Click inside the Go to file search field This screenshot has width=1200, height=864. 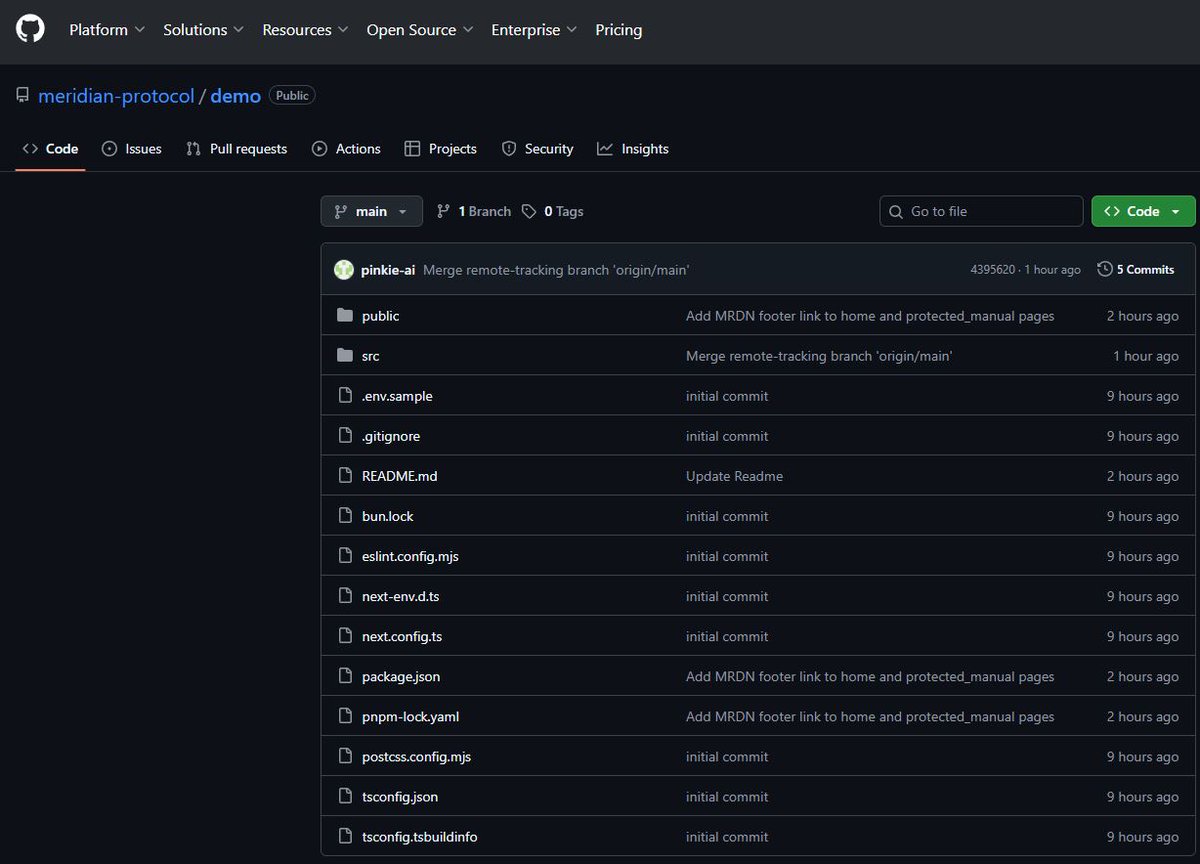point(980,211)
